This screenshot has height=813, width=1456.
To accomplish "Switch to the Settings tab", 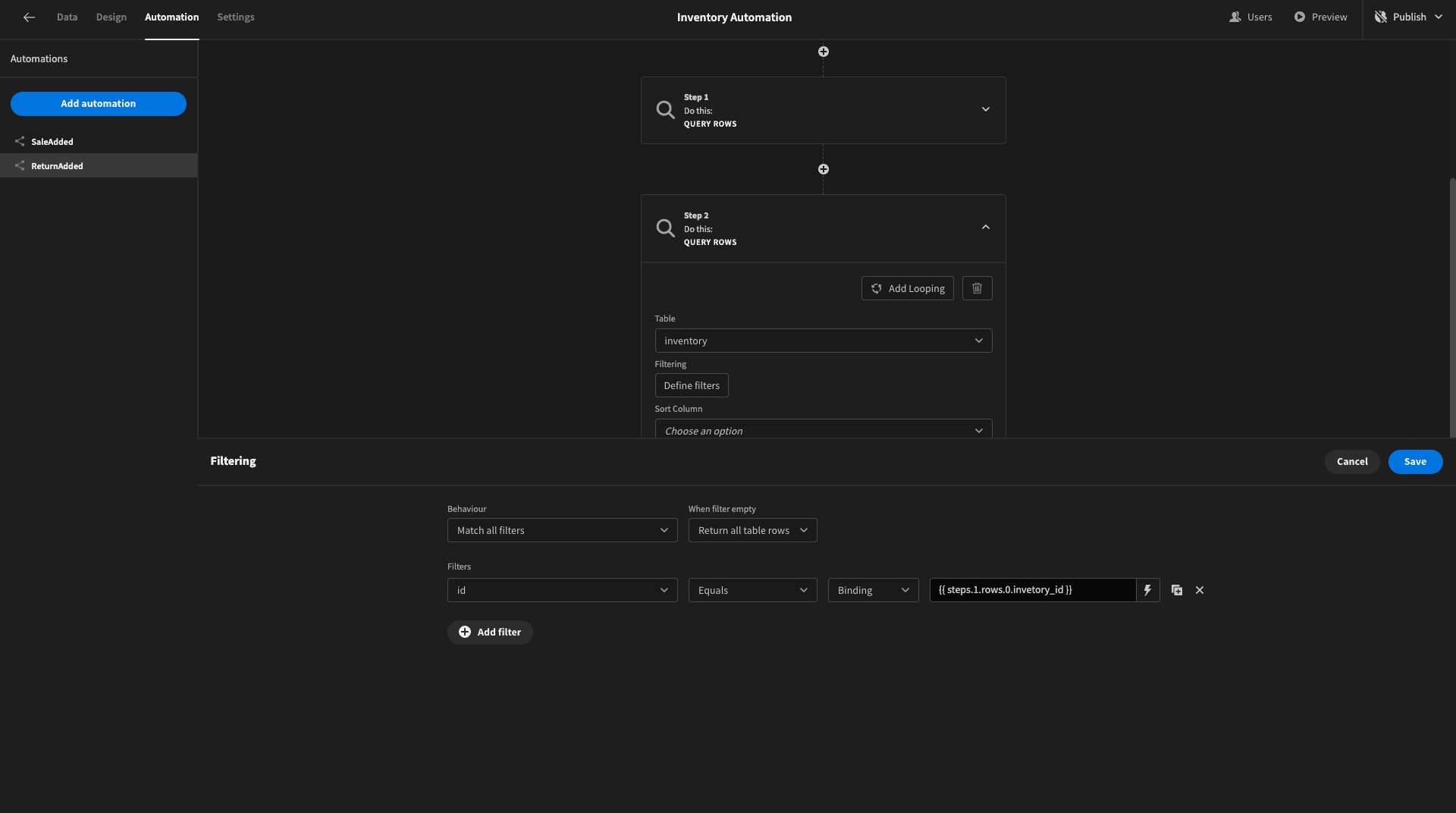I will coord(236,17).
